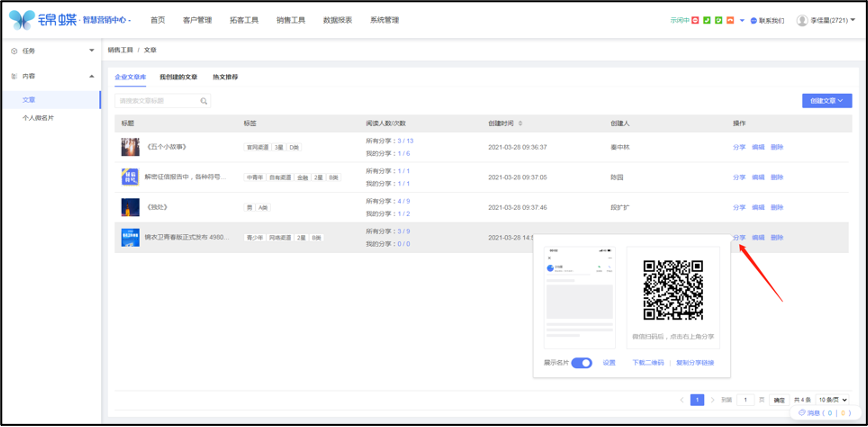Click the phone preview in share popup

click(580, 297)
